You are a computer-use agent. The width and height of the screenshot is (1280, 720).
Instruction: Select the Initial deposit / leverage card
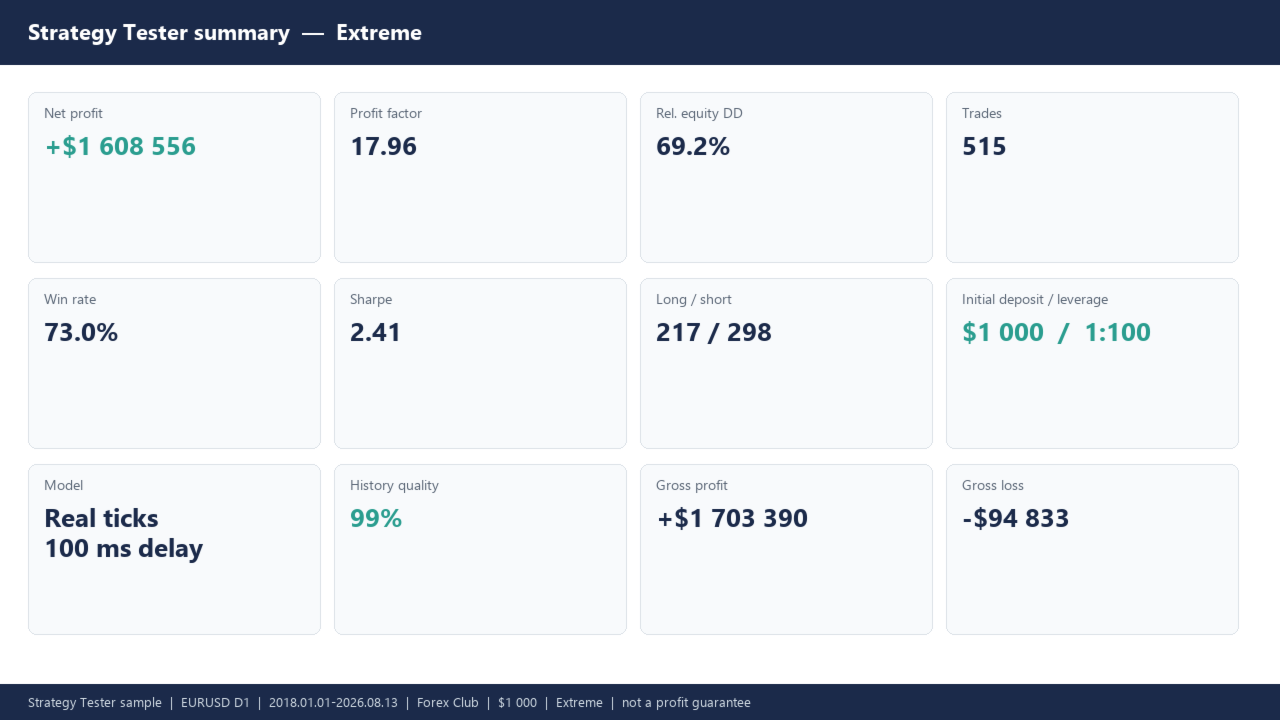point(1092,363)
